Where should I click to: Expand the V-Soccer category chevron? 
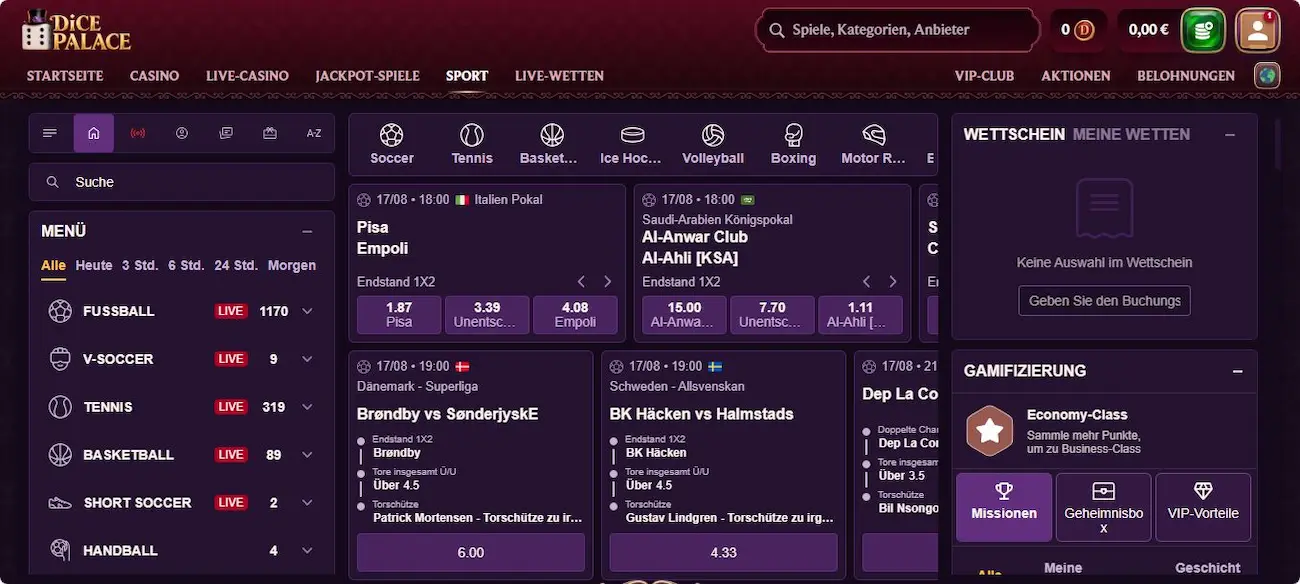point(307,359)
